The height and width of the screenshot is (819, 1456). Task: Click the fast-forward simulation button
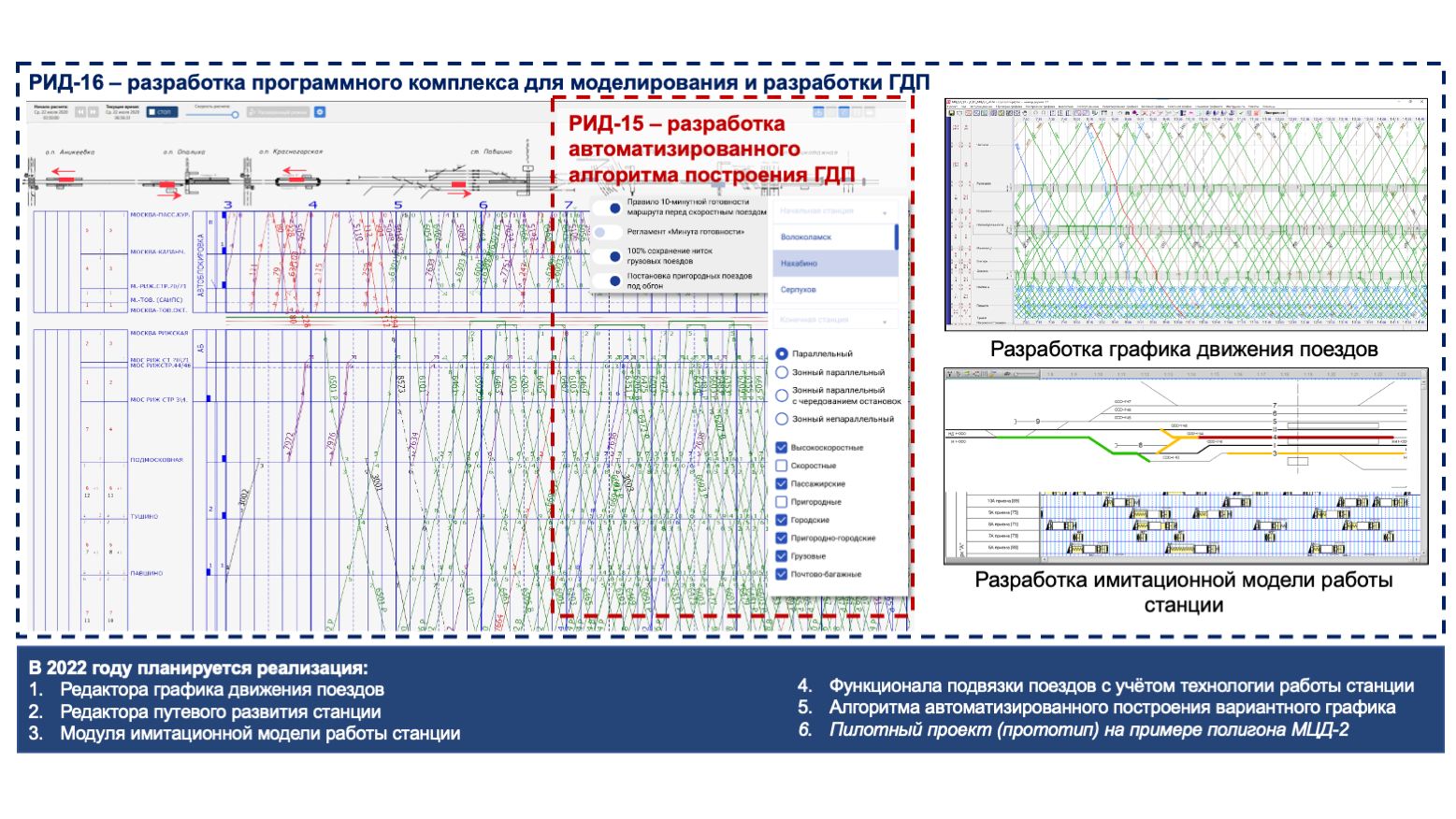click(94, 112)
